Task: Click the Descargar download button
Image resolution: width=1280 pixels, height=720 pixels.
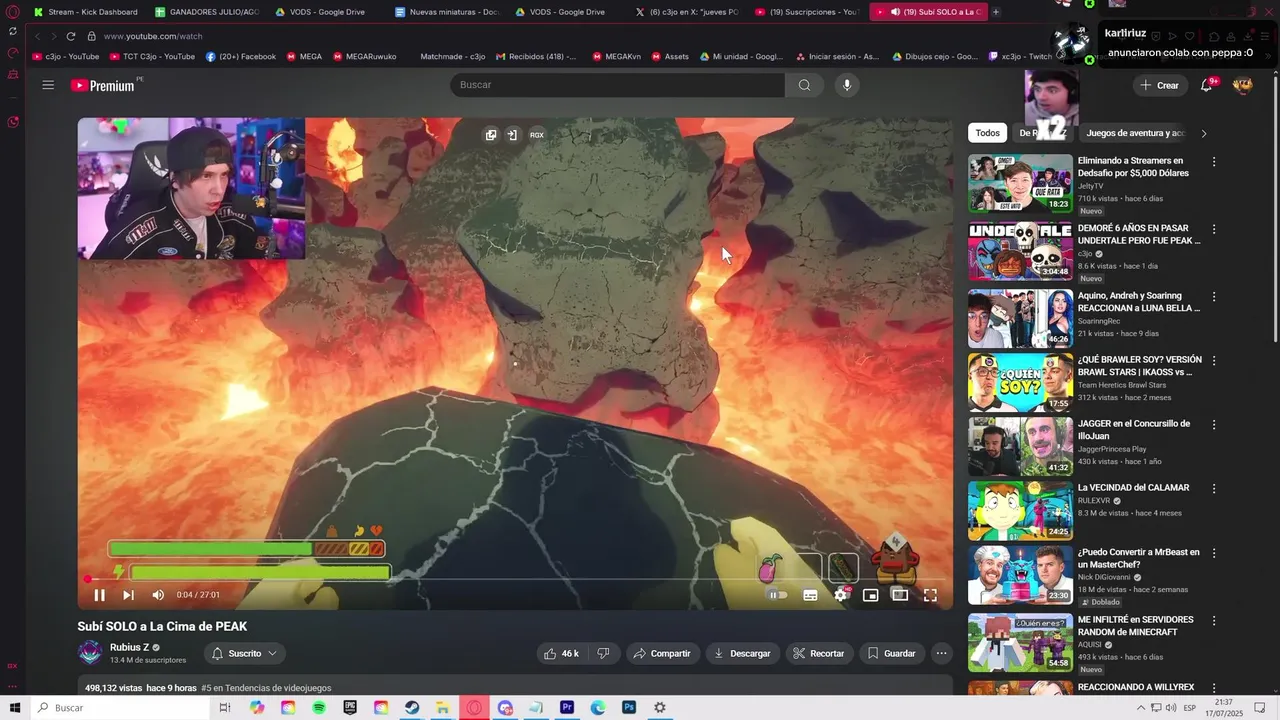Action: pyautogui.click(x=743, y=653)
